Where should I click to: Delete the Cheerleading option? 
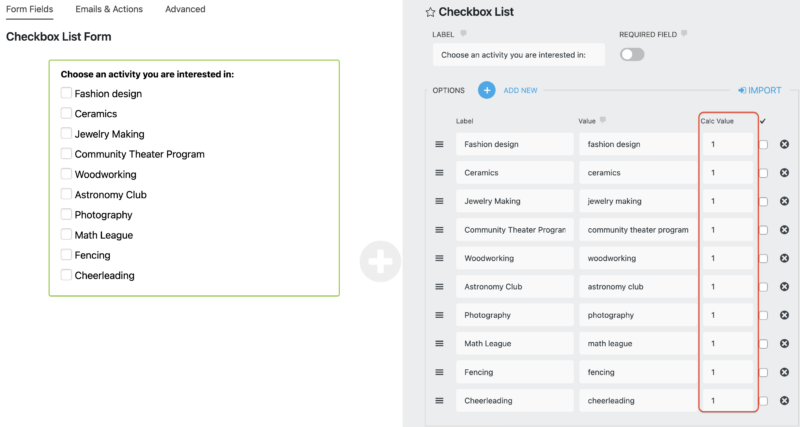(x=785, y=401)
